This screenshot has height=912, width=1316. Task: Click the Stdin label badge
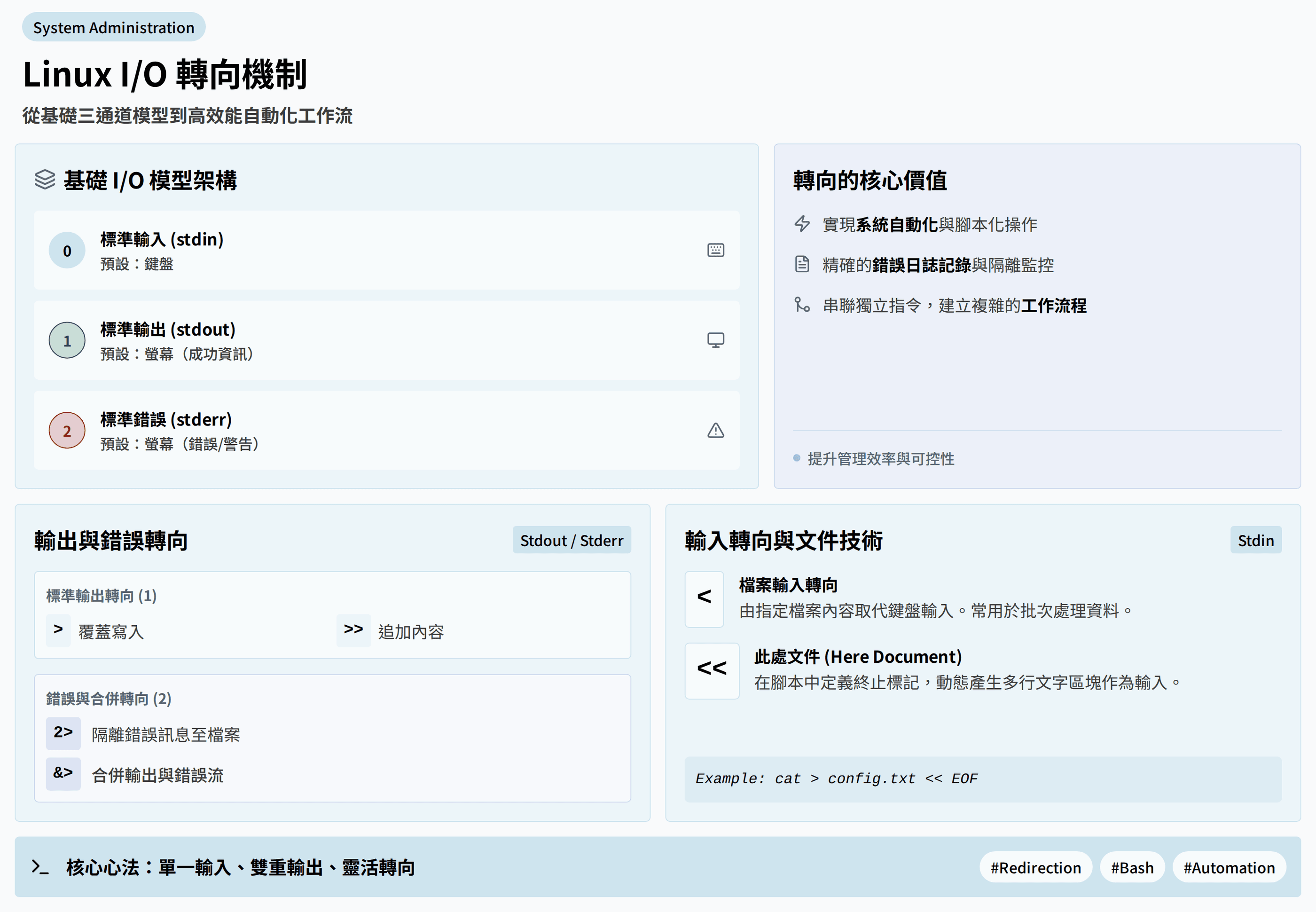tap(1255, 540)
